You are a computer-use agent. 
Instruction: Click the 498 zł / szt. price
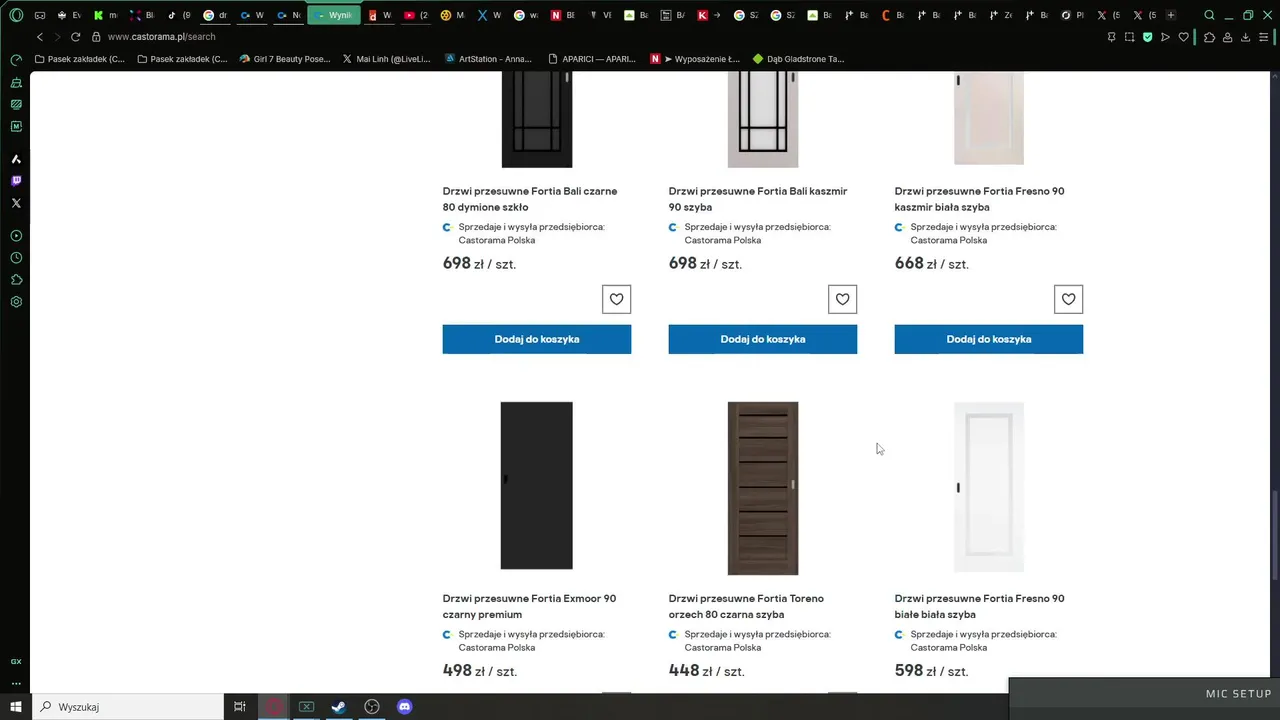[481, 671]
